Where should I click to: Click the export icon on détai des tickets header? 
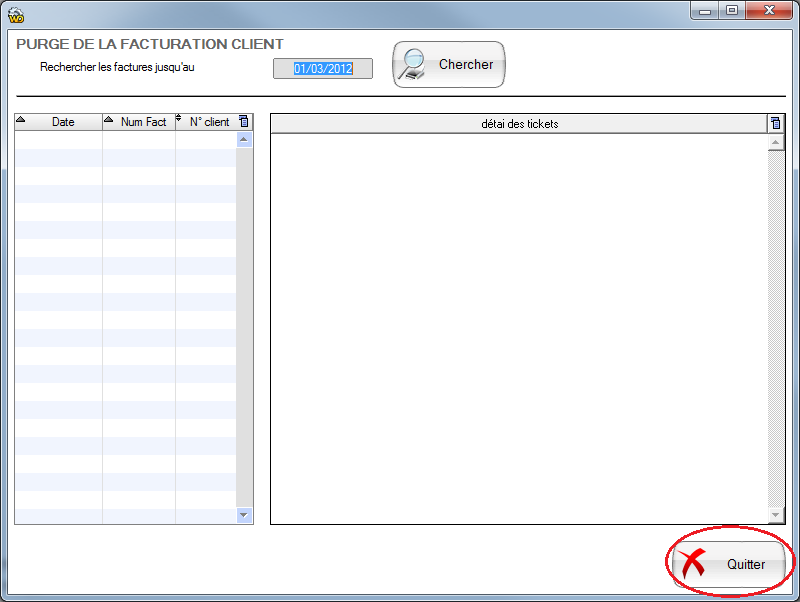coord(775,123)
